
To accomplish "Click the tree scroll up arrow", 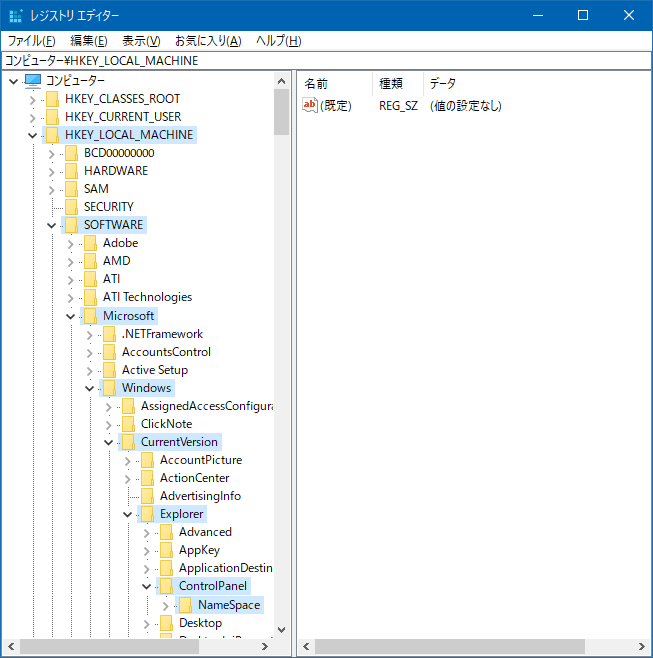I will [282, 81].
